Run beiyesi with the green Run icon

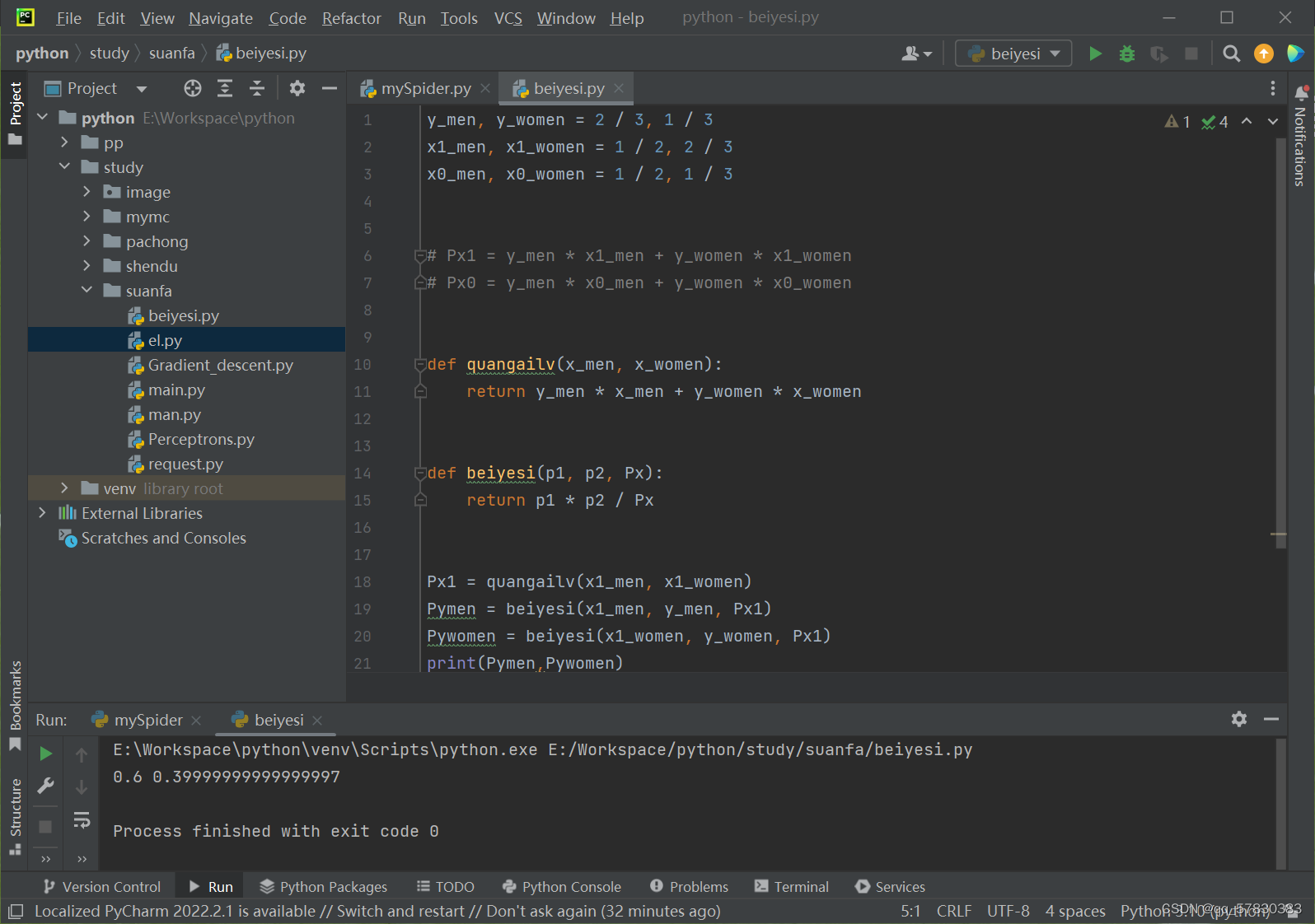tap(1095, 54)
